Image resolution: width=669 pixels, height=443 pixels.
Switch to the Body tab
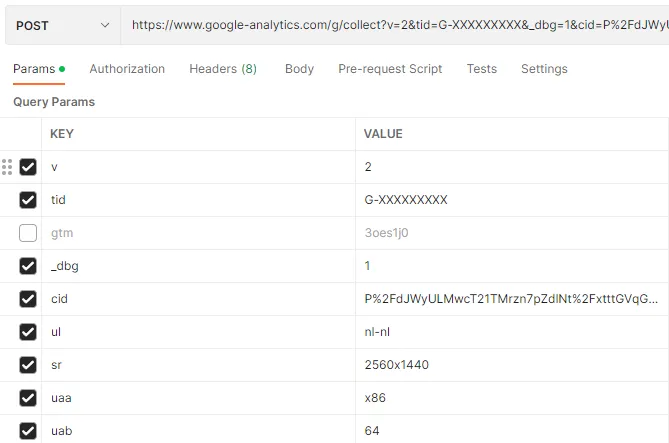point(299,69)
